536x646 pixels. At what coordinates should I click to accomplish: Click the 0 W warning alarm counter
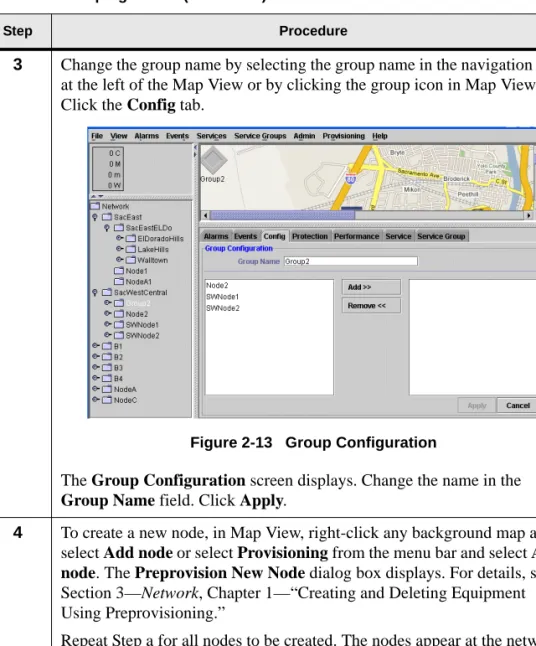pyautogui.click(x=114, y=185)
